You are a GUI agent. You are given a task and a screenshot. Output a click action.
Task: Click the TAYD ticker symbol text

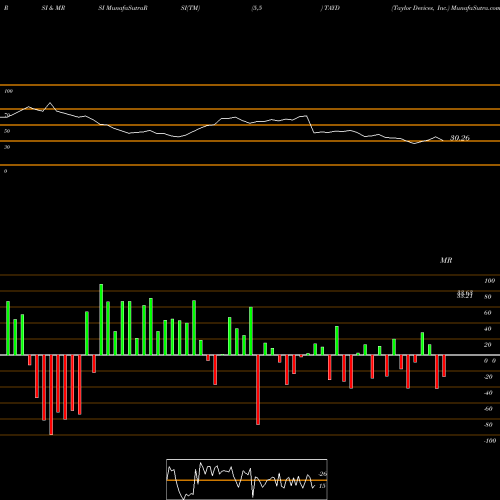[331, 8]
